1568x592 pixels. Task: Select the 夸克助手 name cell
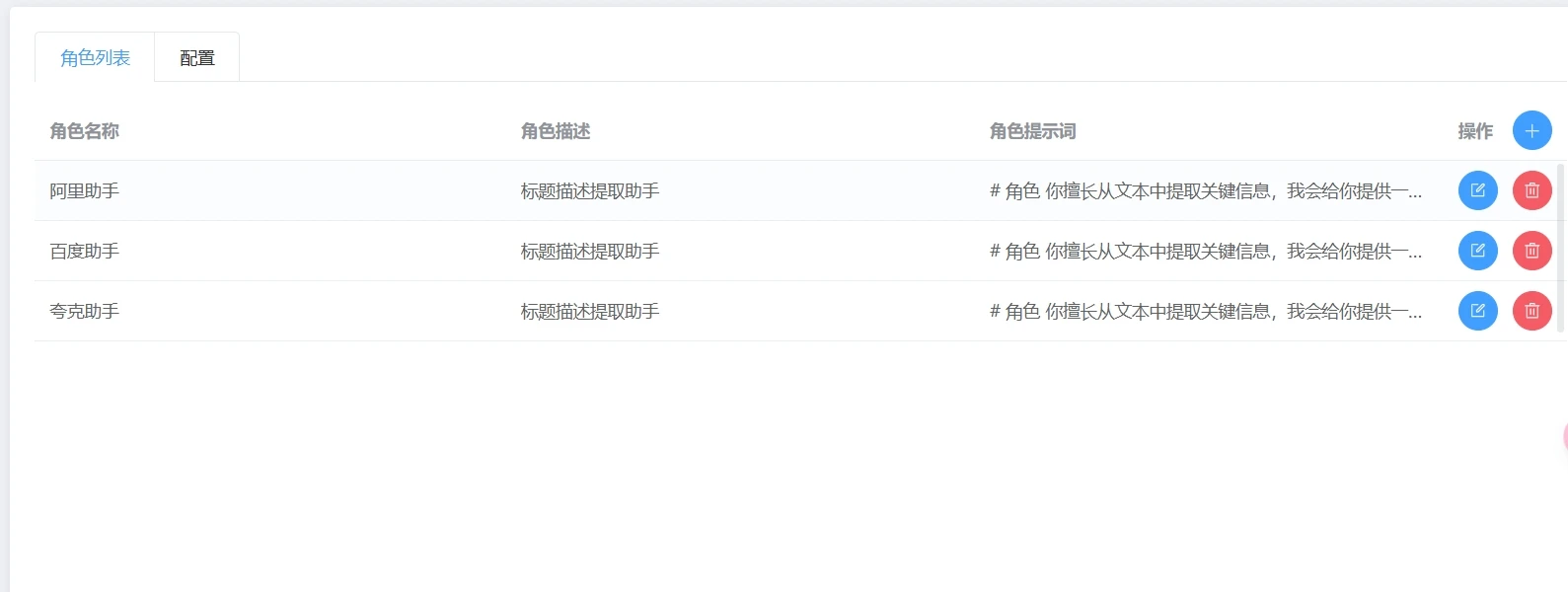(85, 312)
